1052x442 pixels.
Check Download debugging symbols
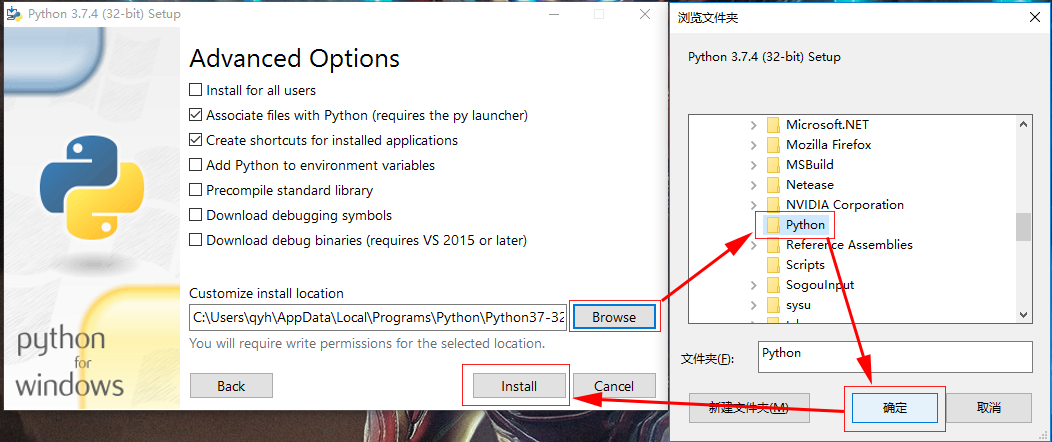[195, 215]
